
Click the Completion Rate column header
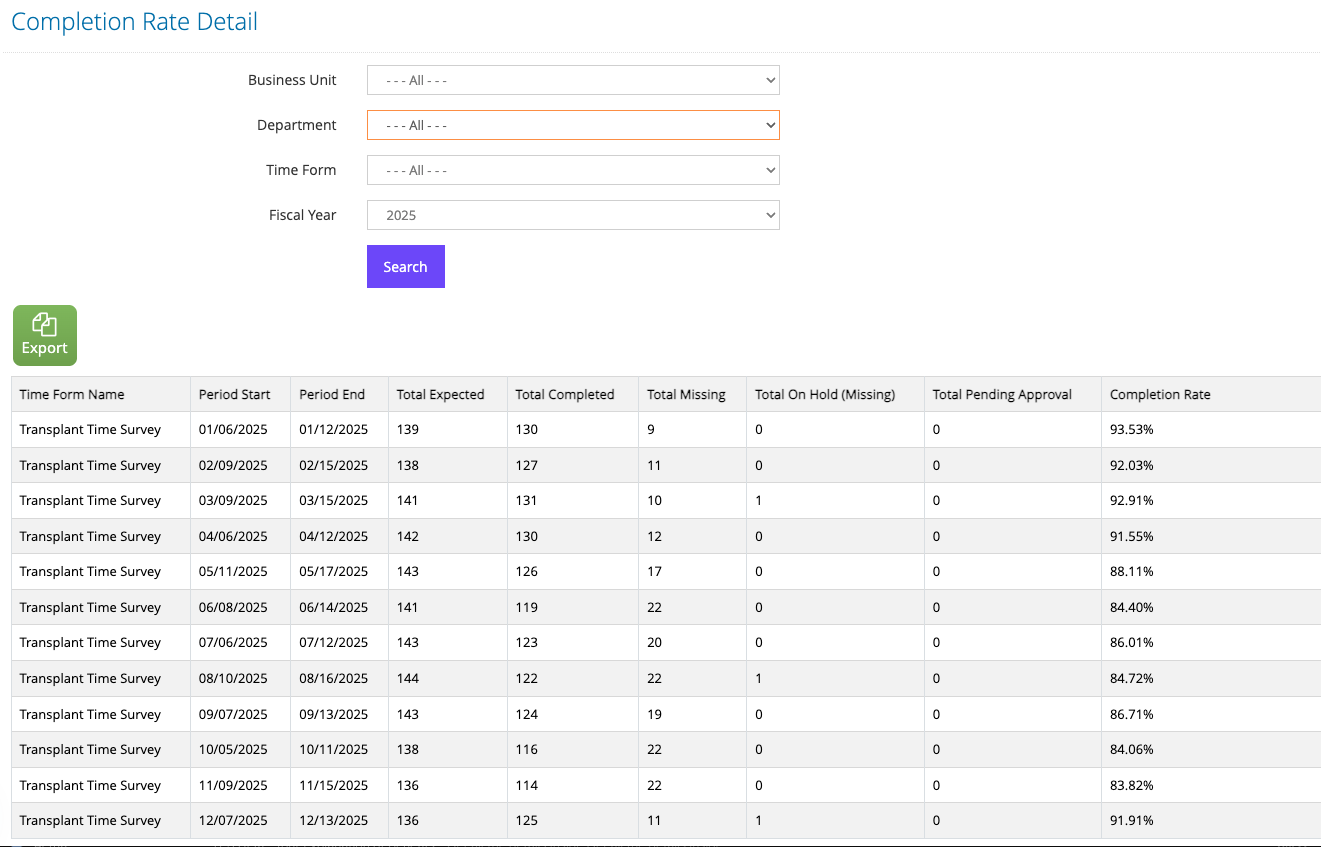(x=1211, y=394)
